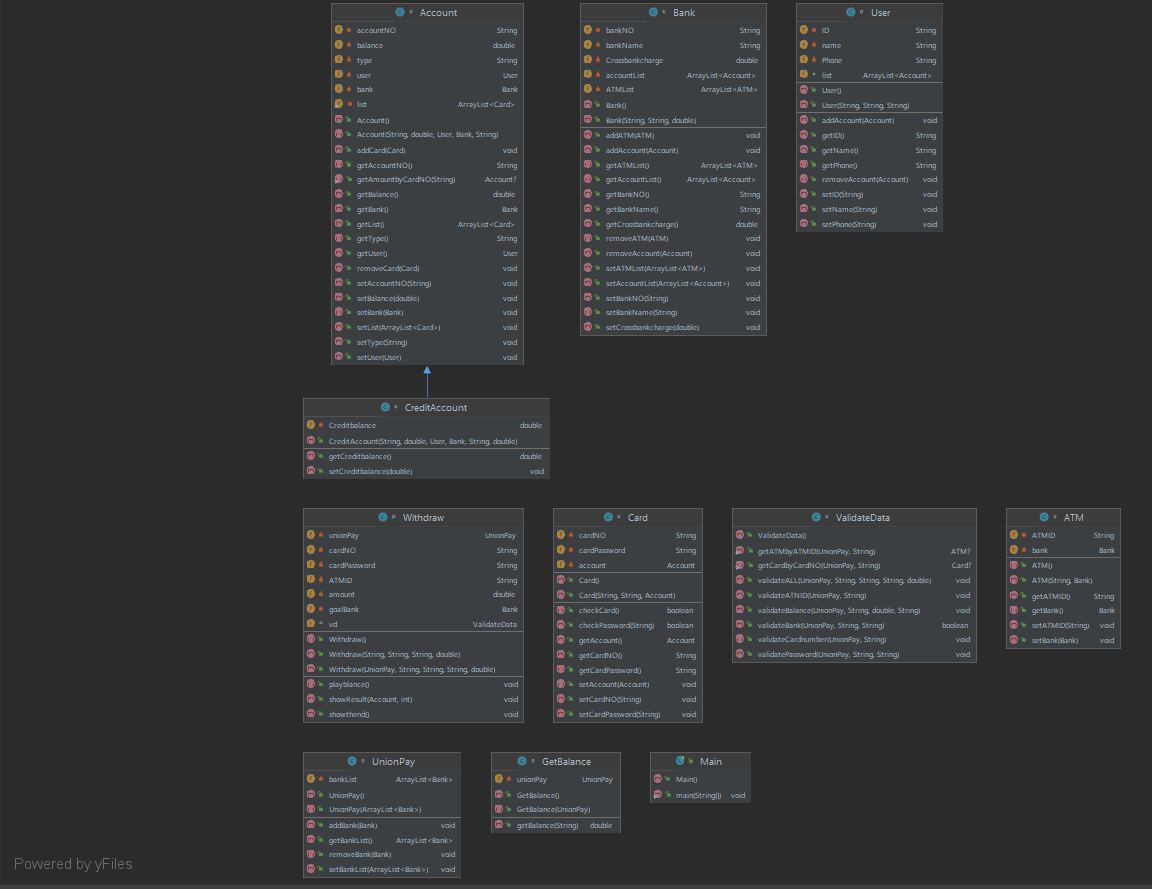Click the class icon beside User title

pos(851,12)
